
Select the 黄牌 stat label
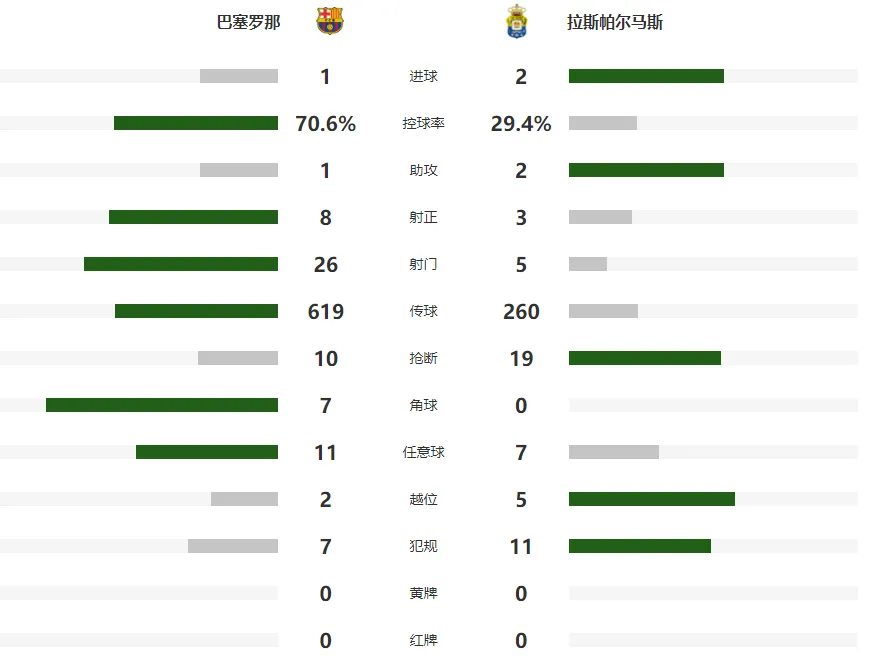[x=423, y=593]
